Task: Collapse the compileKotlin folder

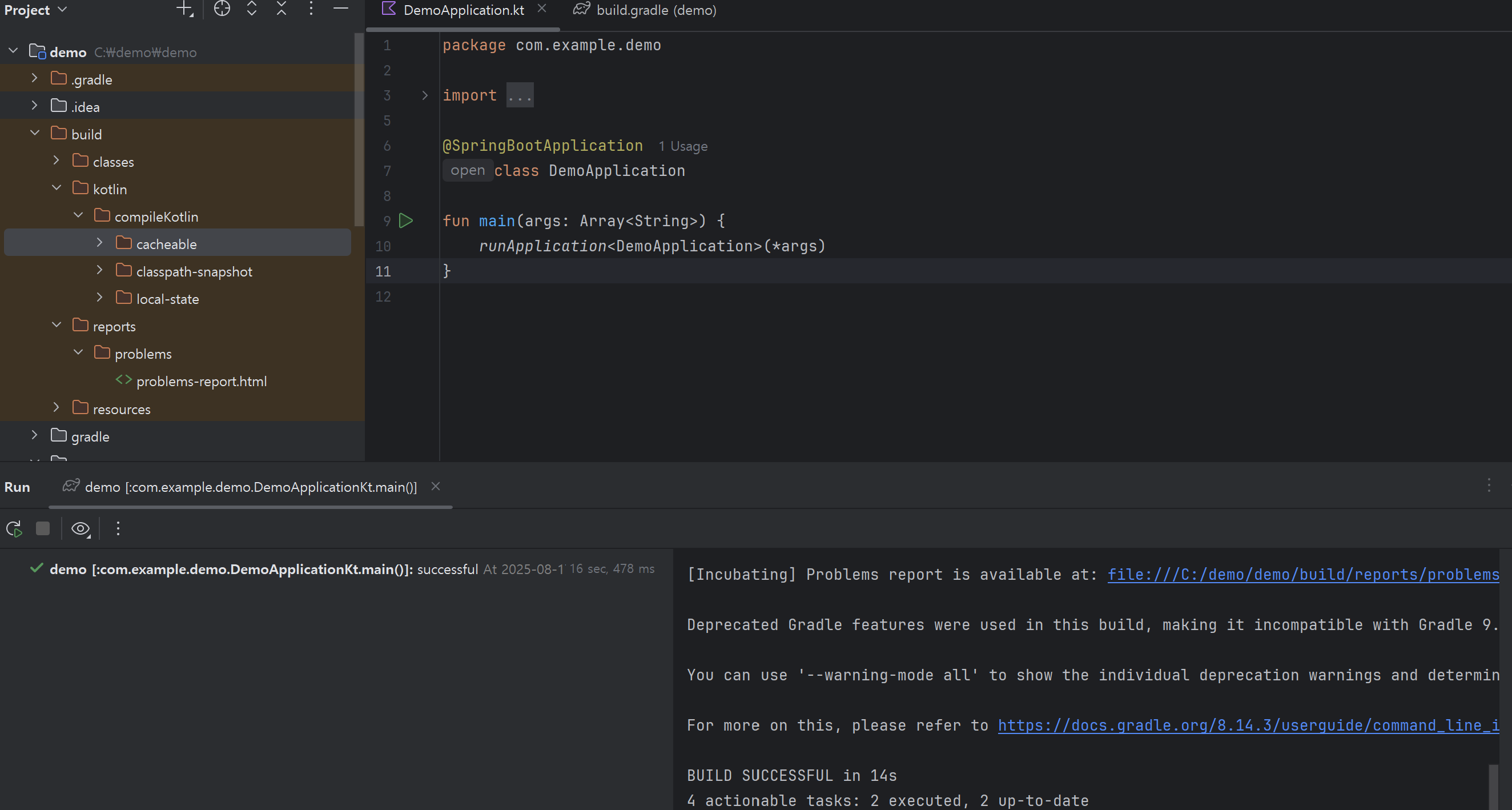Action: tap(78, 215)
